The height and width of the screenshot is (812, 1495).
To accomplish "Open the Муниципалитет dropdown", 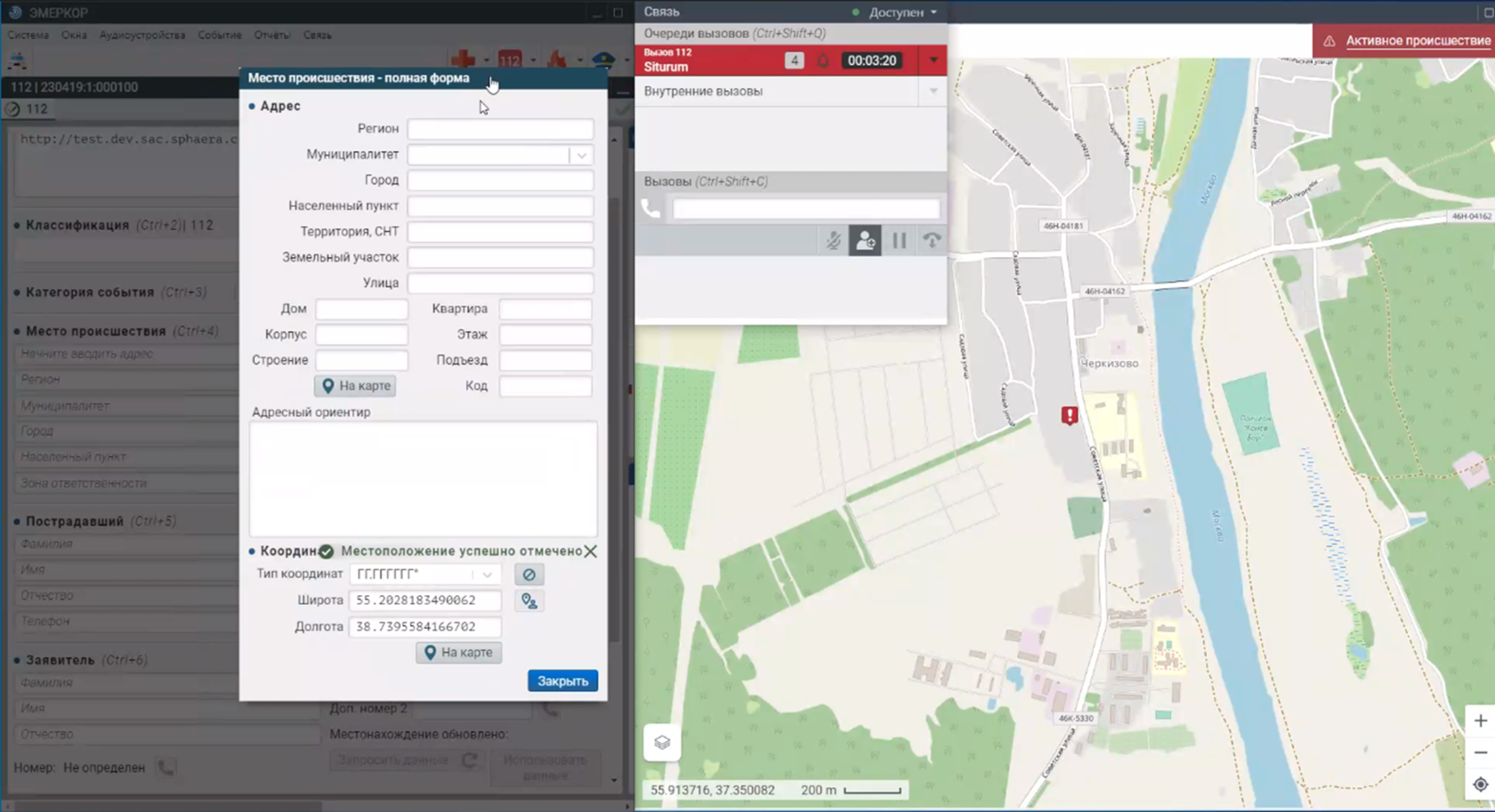I will pyautogui.click(x=581, y=155).
